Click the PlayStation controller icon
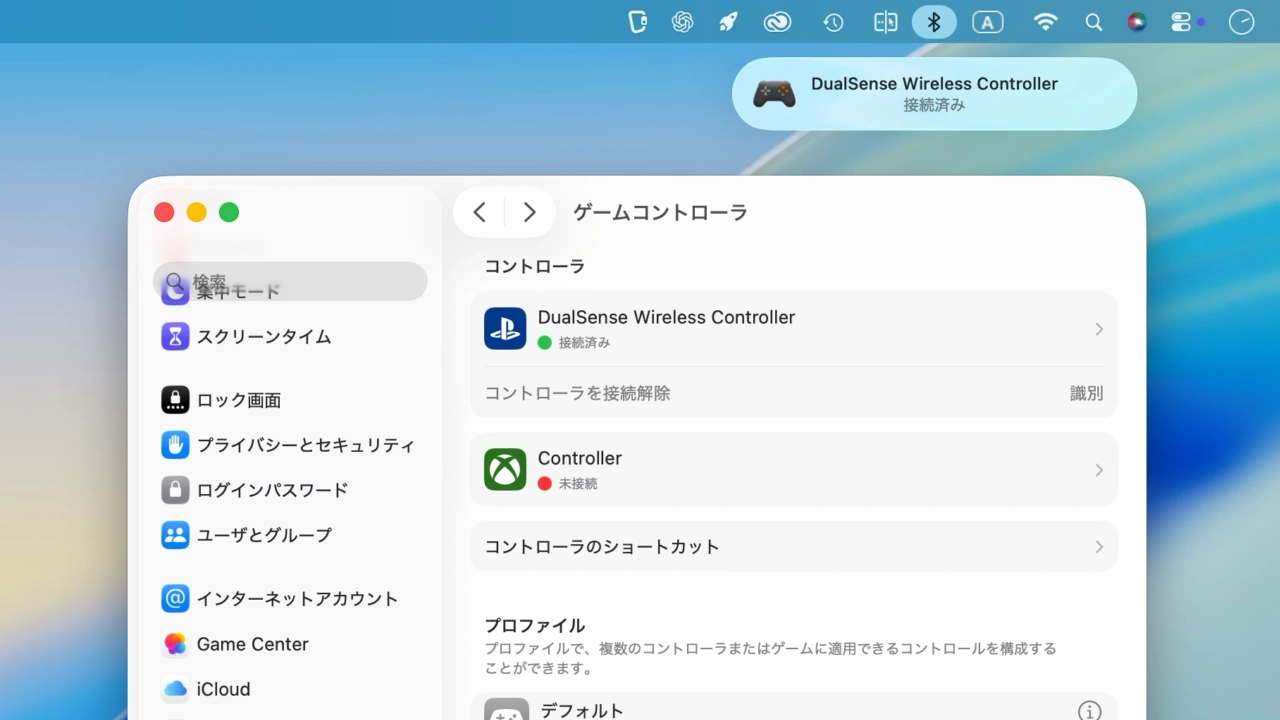This screenshot has height=720, width=1280. [x=505, y=328]
